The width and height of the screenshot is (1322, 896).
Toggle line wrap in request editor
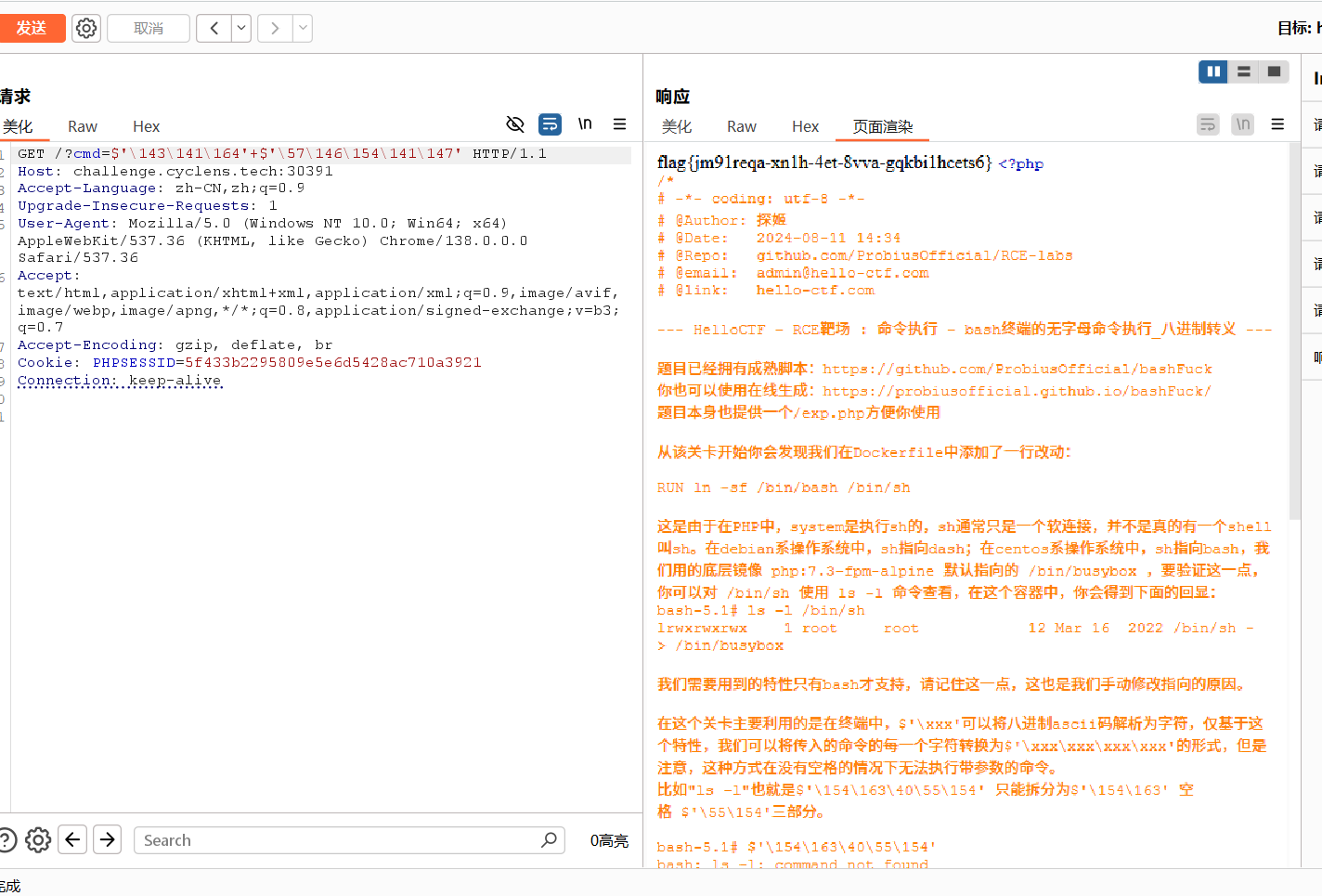click(550, 124)
